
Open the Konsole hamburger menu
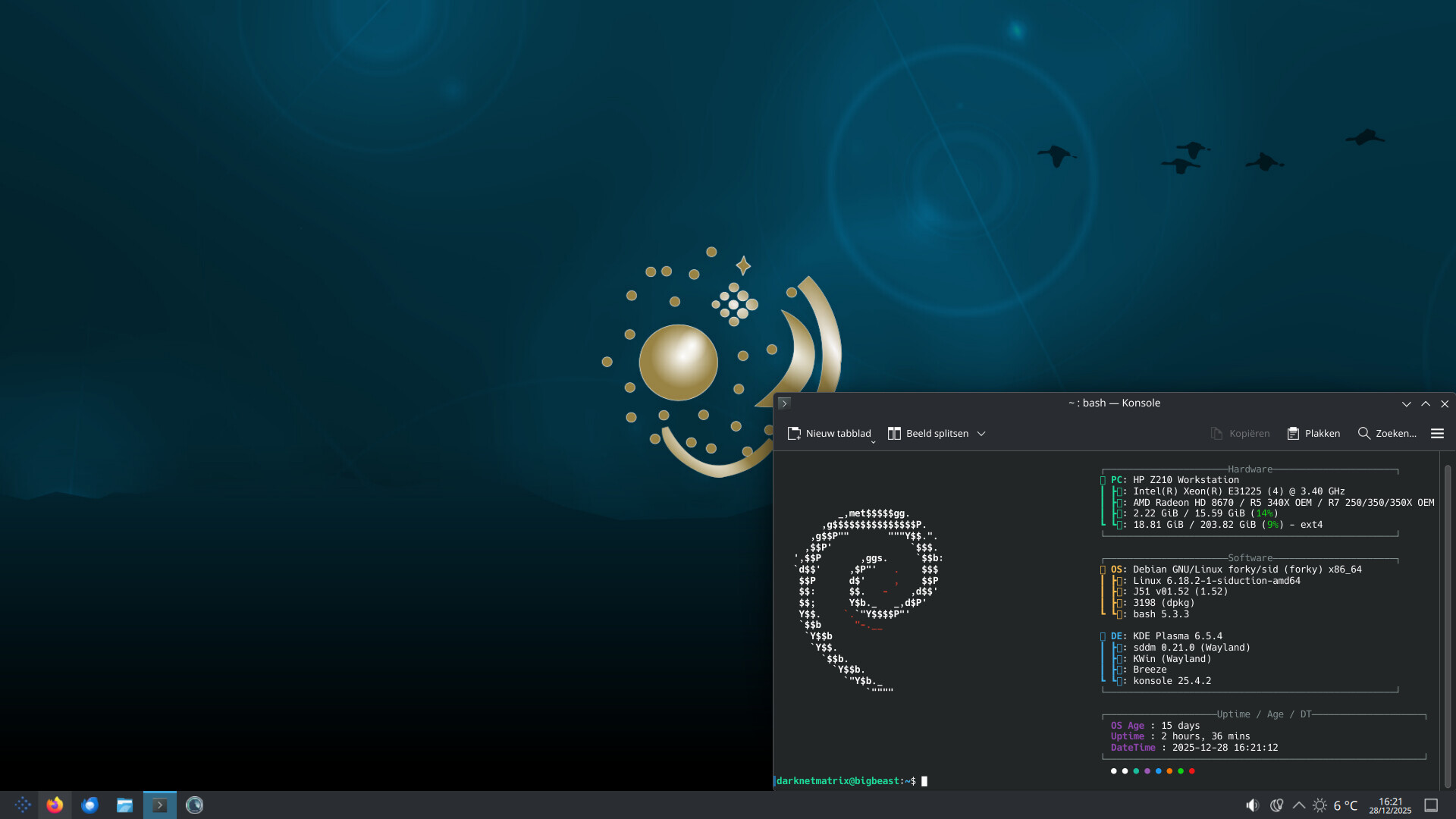(x=1437, y=433)
